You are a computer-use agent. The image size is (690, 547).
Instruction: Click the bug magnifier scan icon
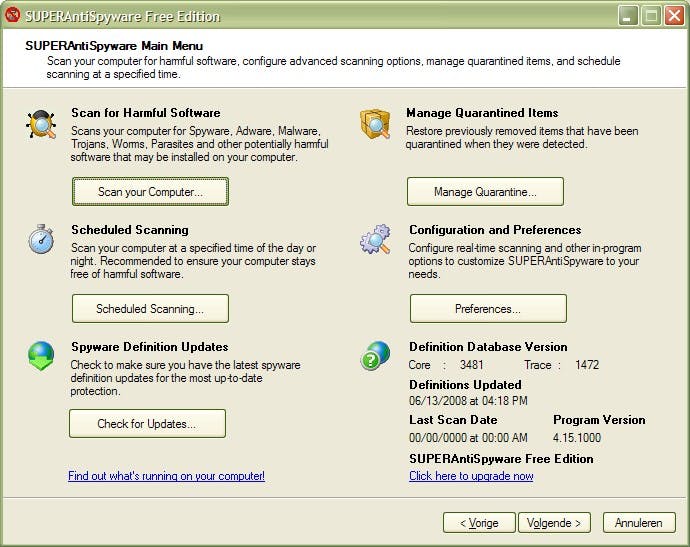[x=41, y=125]
